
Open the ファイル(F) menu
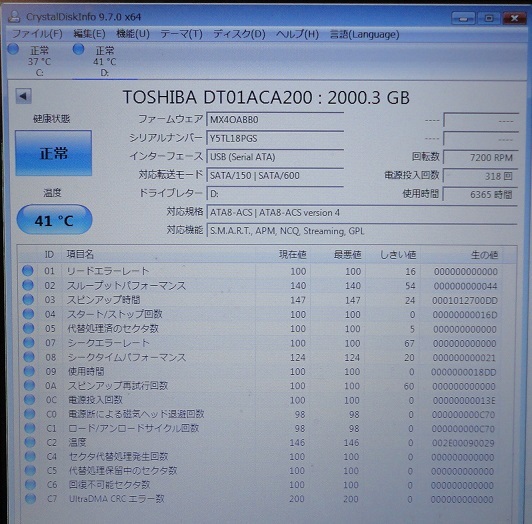coord(37,34)
